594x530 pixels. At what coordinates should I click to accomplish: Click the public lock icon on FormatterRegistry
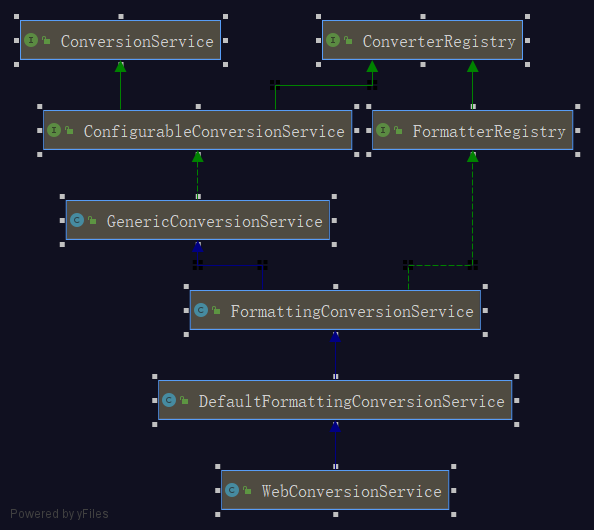pyautogui.click(x=399, y=131)
